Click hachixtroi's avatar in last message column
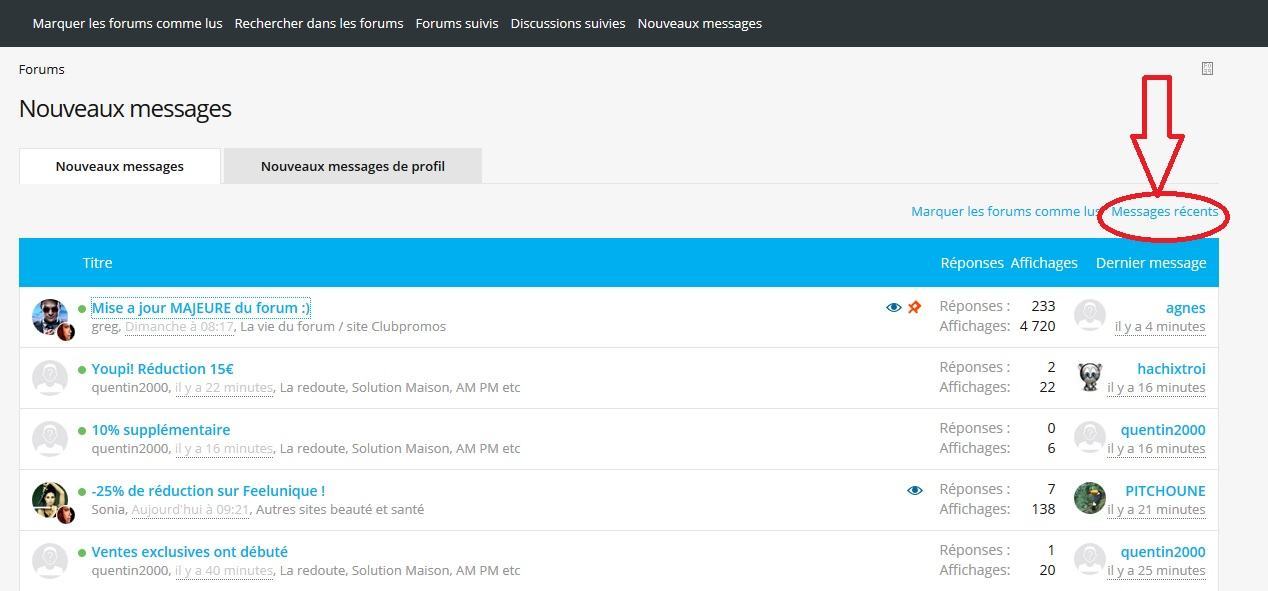Viewport: 1268px width, 591px height. 1090,377
